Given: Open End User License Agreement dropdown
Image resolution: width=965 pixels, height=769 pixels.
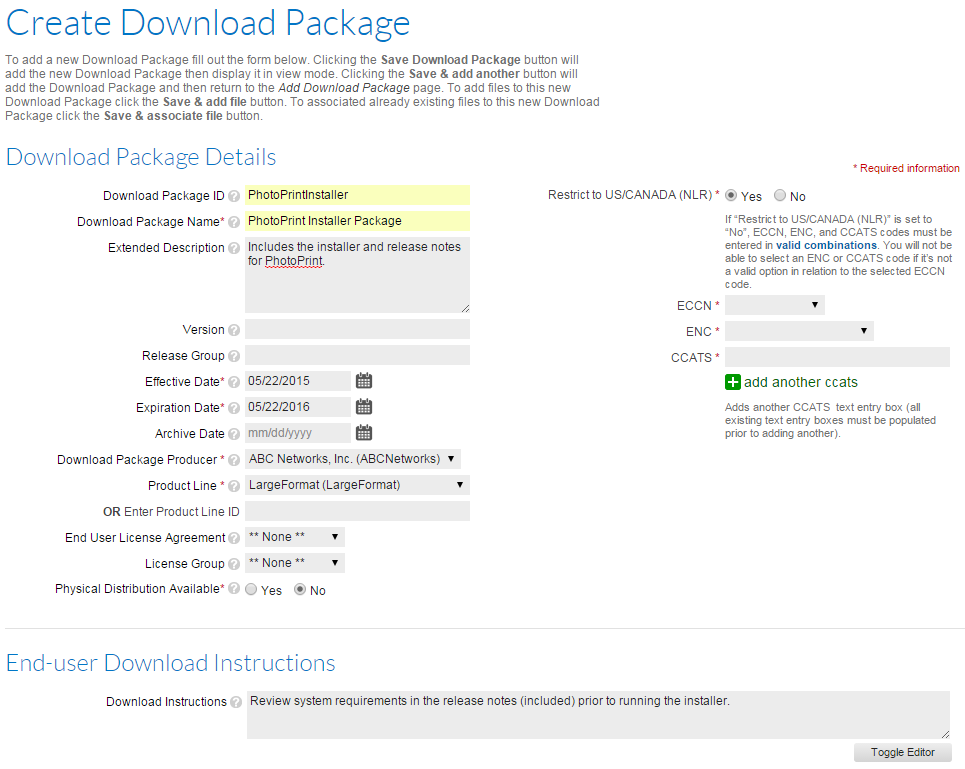Looking at the screenshot, I should (x=295, y=537).
